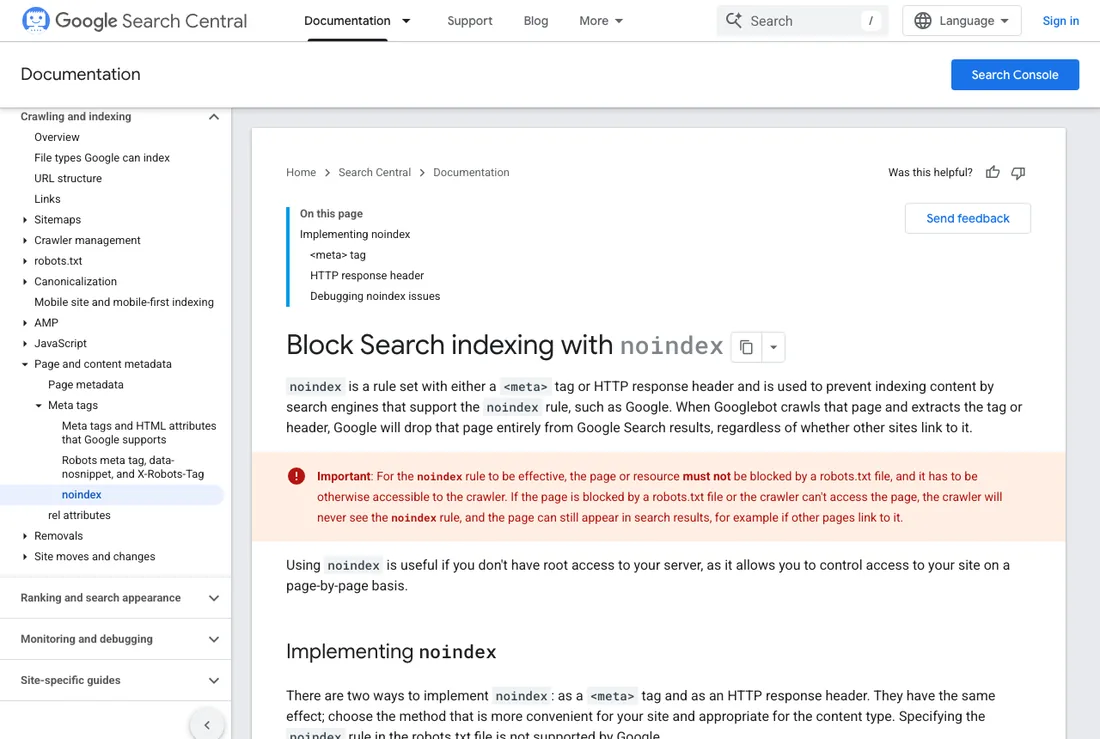Expand the robots.txt sidebar item

pyautogui.click(x=25, y=261)
